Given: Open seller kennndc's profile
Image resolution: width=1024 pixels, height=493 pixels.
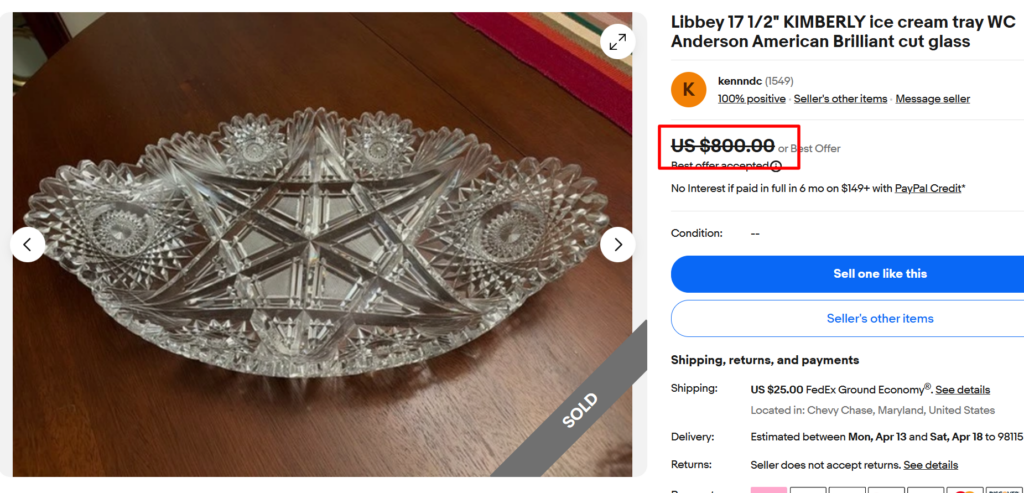Looking at the screenshot, I should point(739,80).
